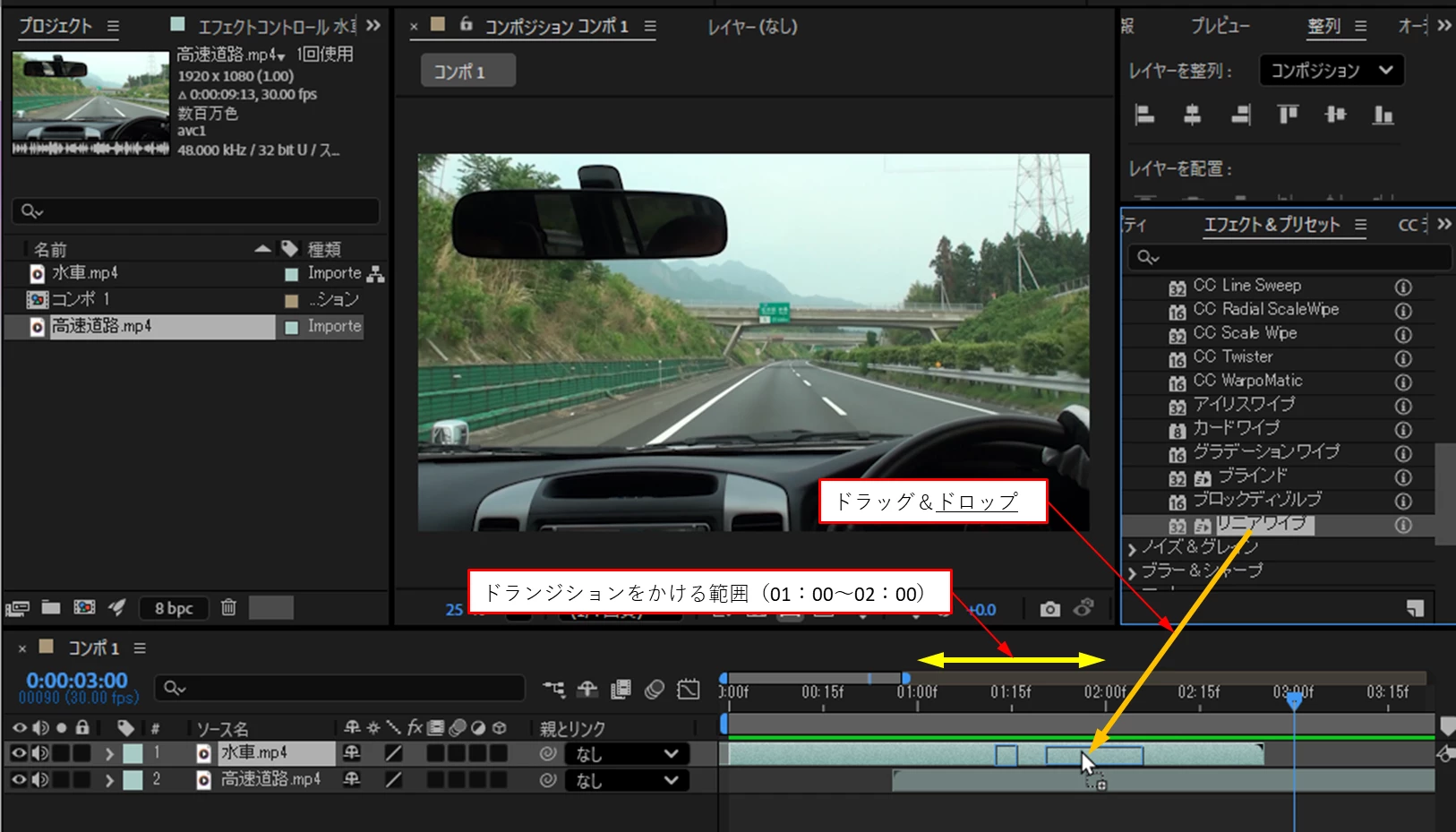Toggle shy layers hide switch in timeline

pos(587,689)
